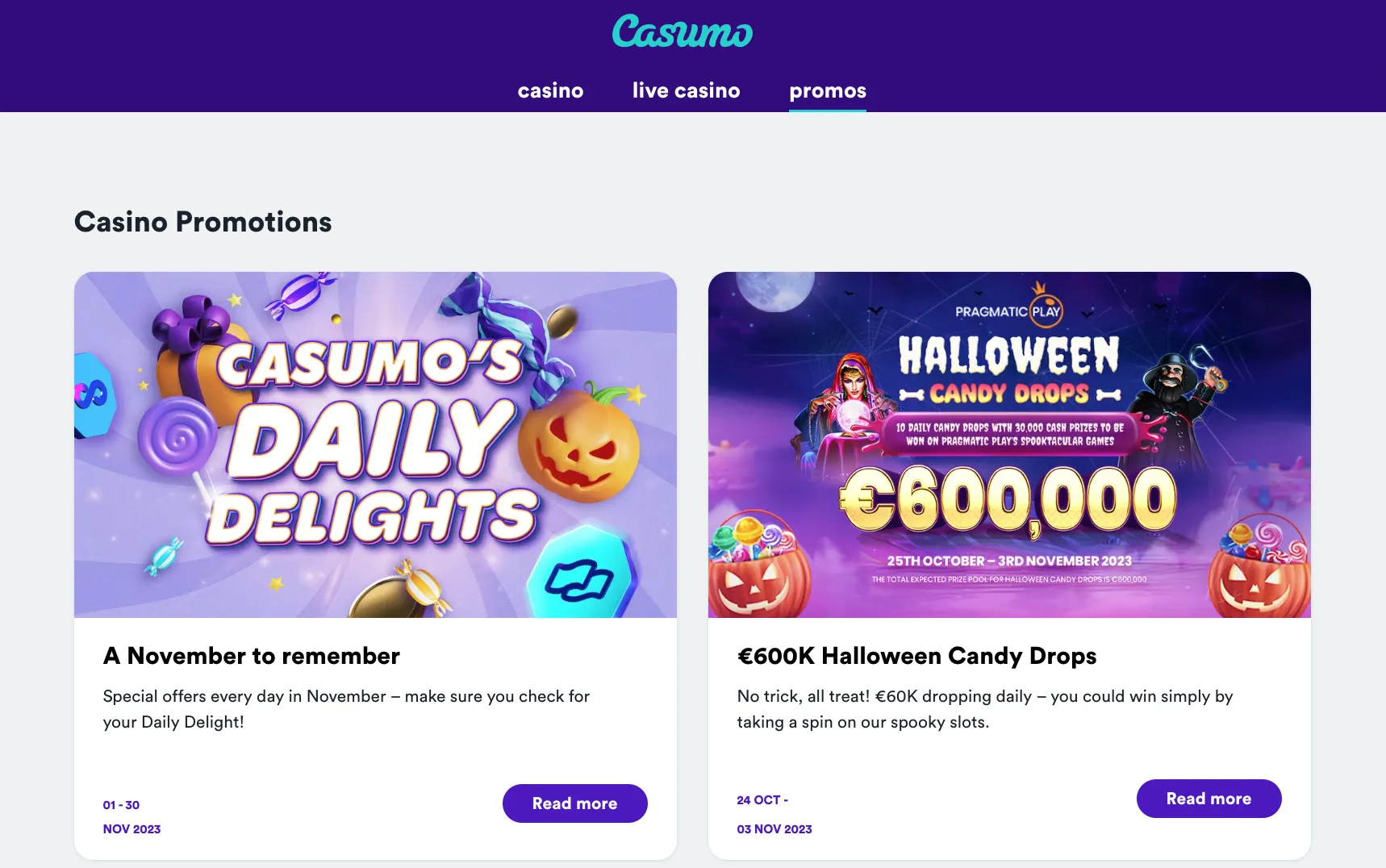Open the €600K Halloween Candy Drops title
This screenshot has width=1386, height=868.
pos(917,656)
